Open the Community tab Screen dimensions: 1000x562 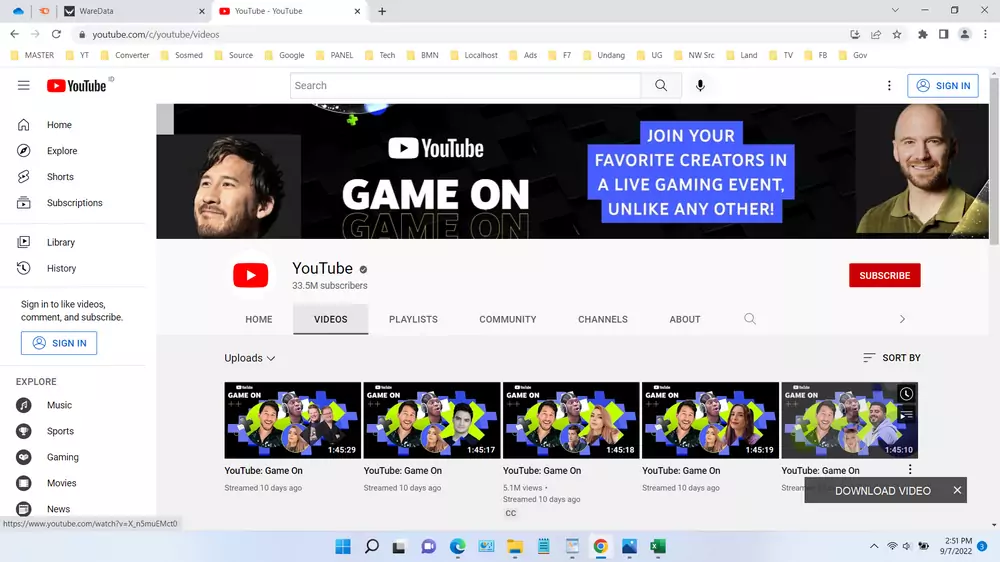pos(508,319)
